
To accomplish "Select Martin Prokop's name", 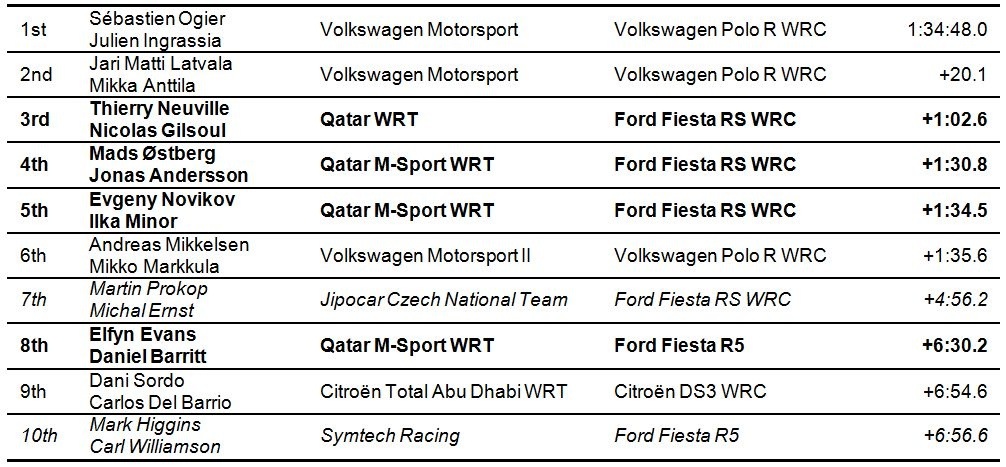I will pos(148,289).
